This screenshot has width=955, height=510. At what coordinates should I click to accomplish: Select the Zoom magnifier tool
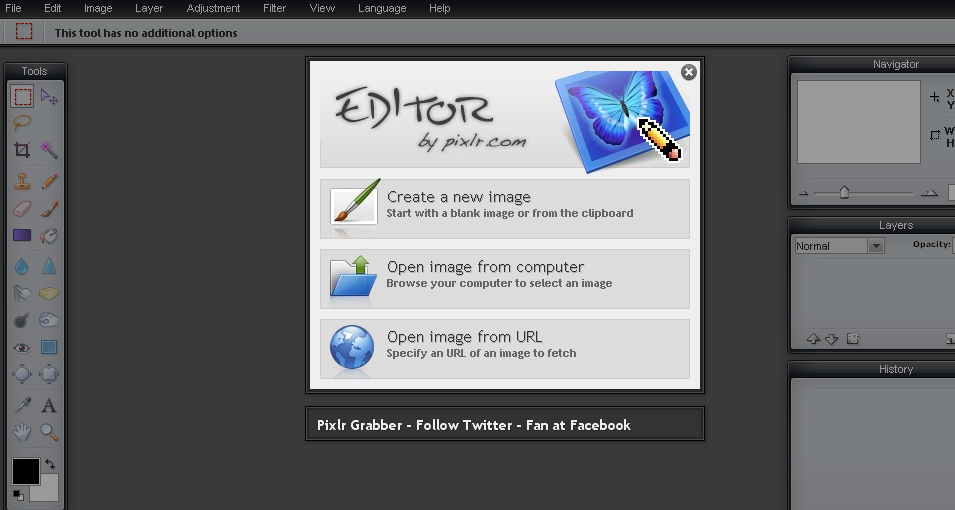49,432
